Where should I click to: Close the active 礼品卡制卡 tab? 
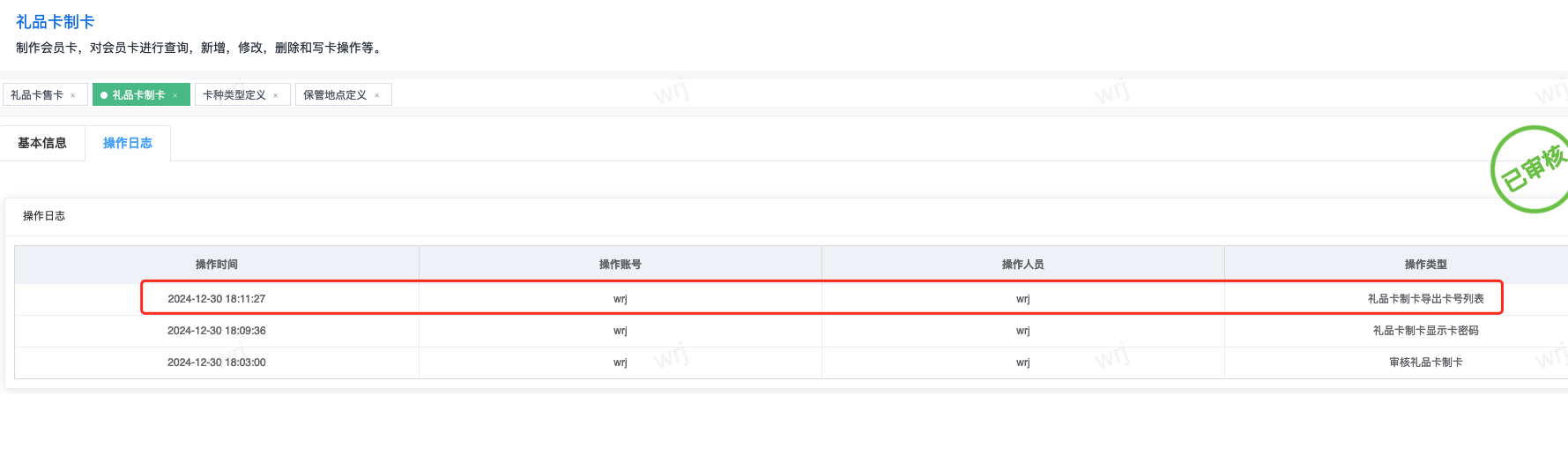pyautogui.click(x=175, y=95)
